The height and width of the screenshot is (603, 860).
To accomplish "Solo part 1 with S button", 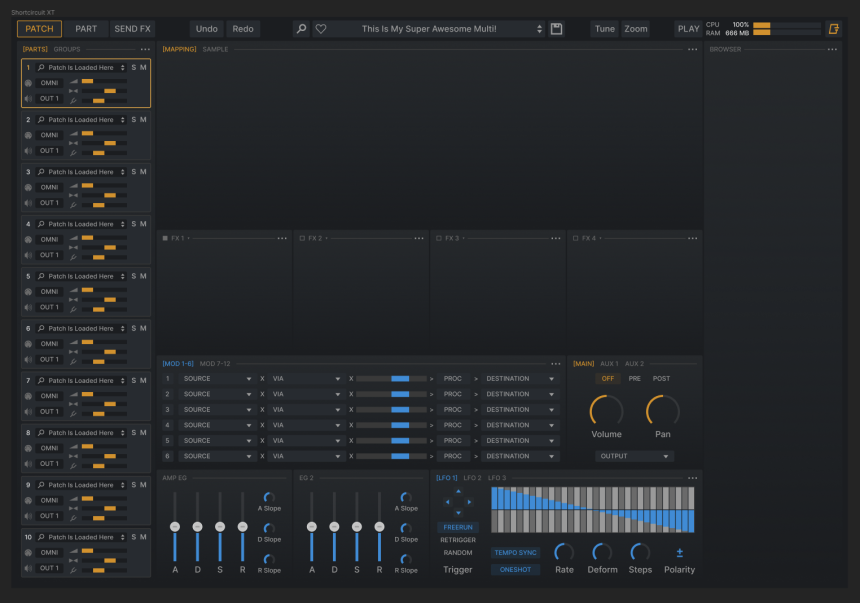I will pyautogui.click(x=133, y=68).
